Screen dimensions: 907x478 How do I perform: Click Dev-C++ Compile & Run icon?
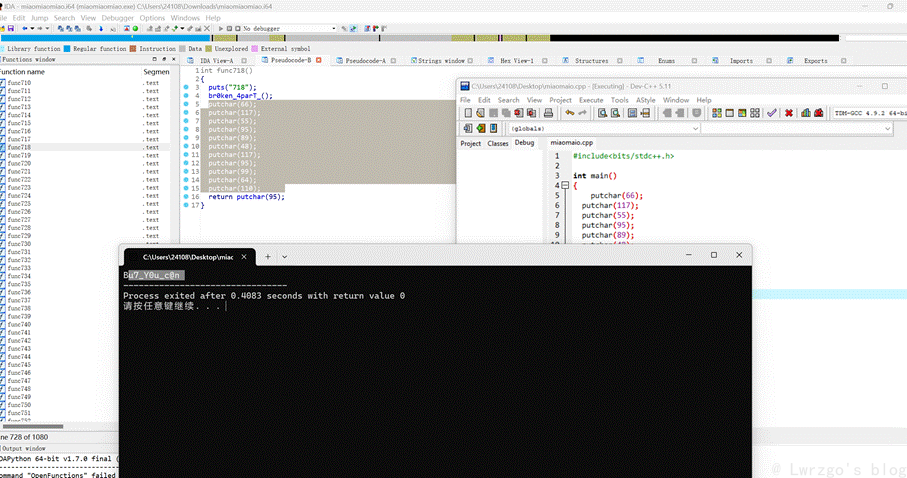pyautogui.click(x=742, y=113)
